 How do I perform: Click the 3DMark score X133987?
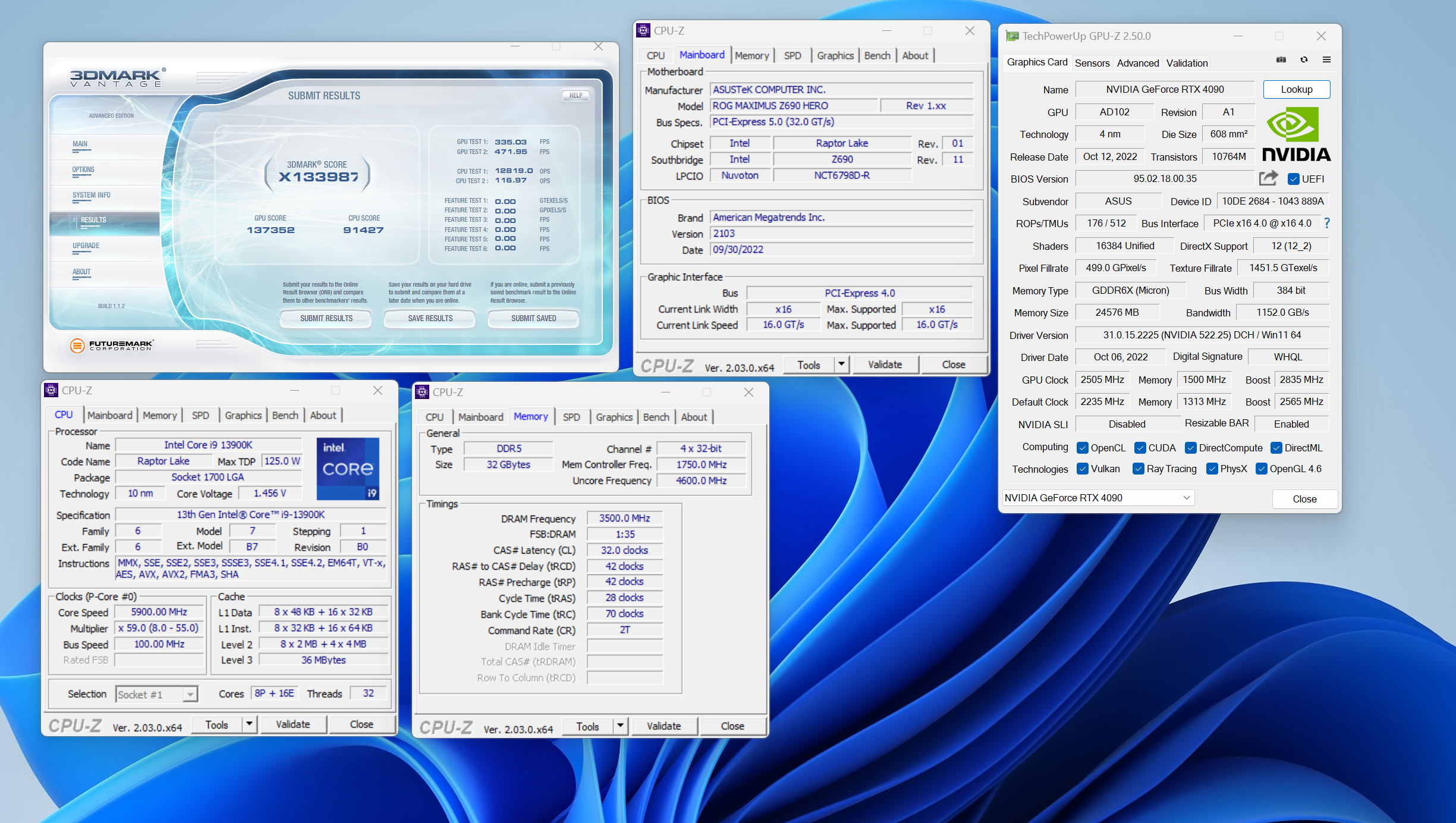tap(319, 177)
